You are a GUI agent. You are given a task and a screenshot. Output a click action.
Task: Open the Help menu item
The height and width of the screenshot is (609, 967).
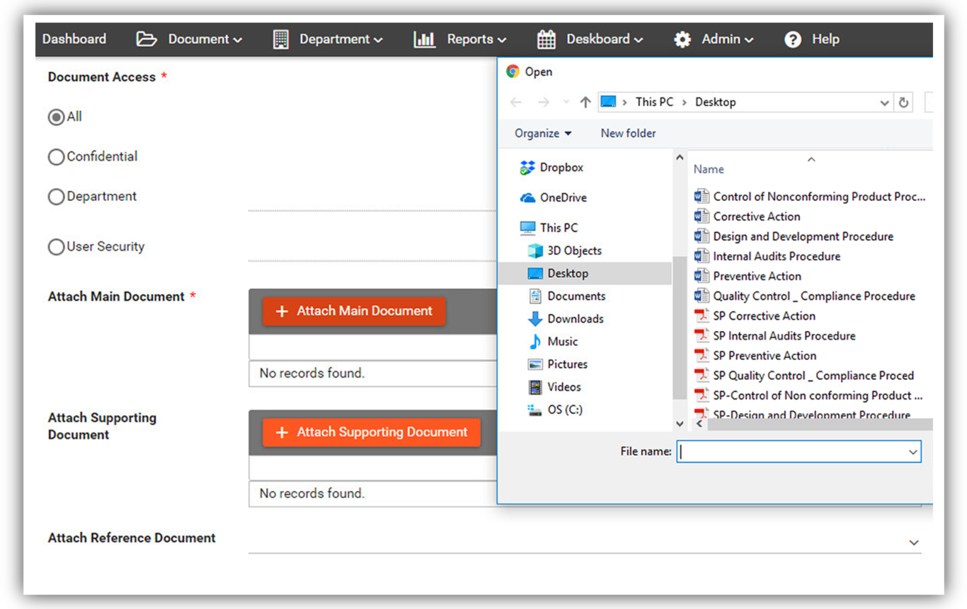825,39
